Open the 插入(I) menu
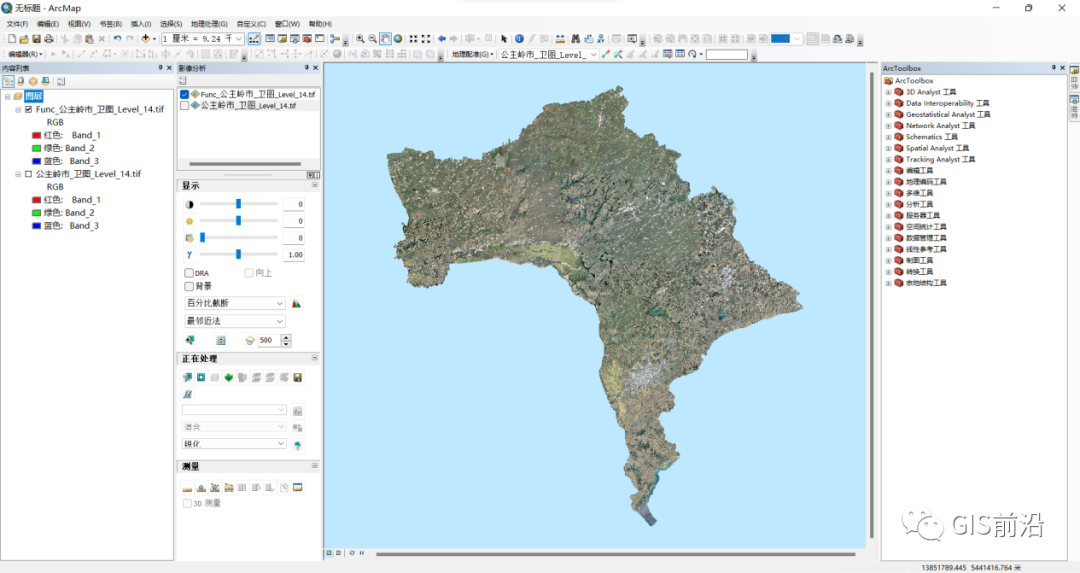The width and height of the screenshot is (1080, 573). (141, 24)
